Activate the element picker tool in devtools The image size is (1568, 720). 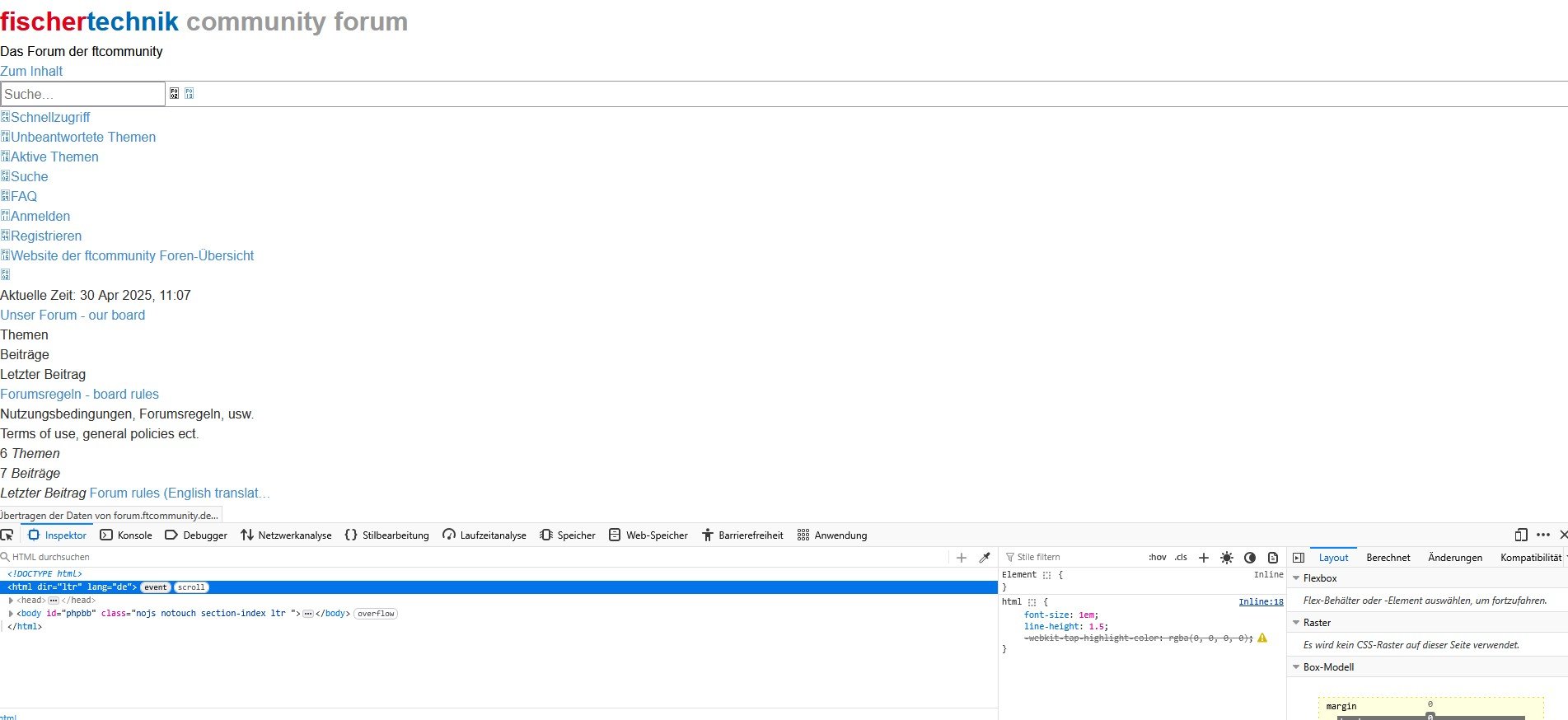[x=7, y=535]
